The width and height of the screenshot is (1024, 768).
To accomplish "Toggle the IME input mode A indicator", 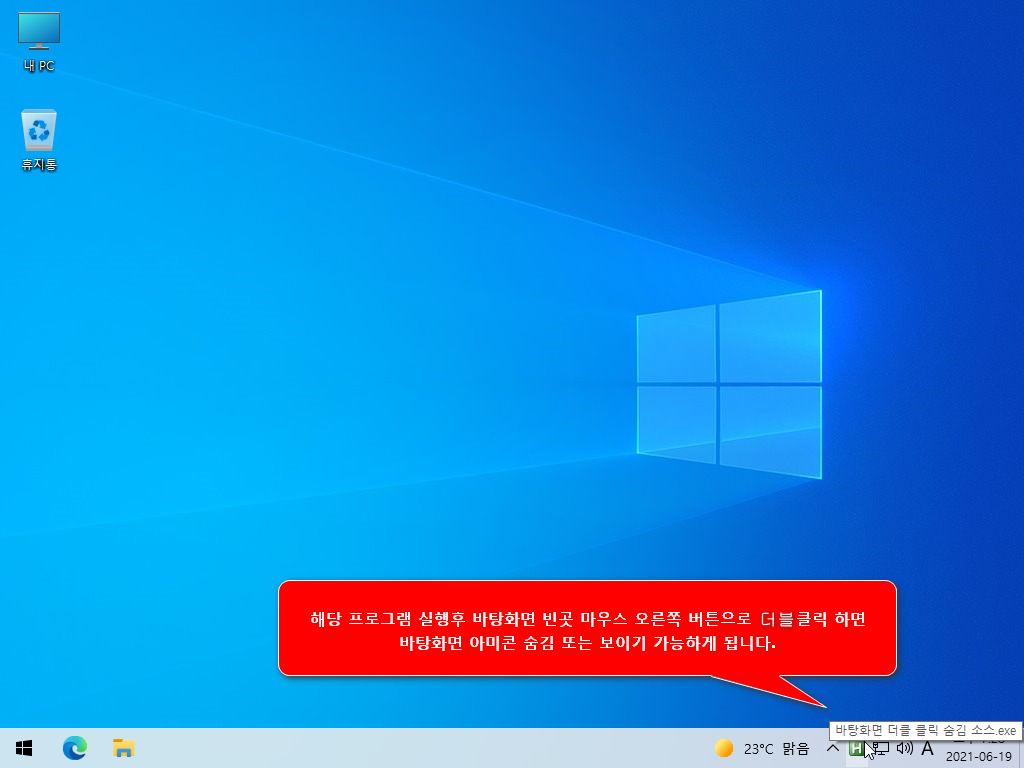I will [x=927, y=748].
